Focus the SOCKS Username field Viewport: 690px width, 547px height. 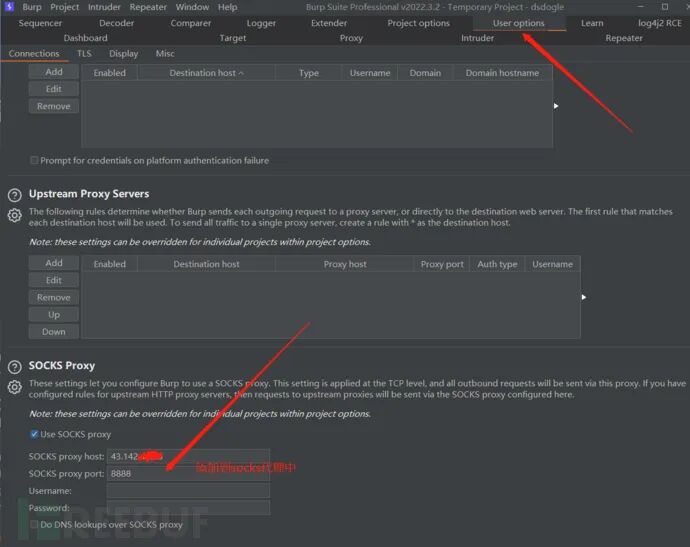pyautogui.click(x=188, y=491)
